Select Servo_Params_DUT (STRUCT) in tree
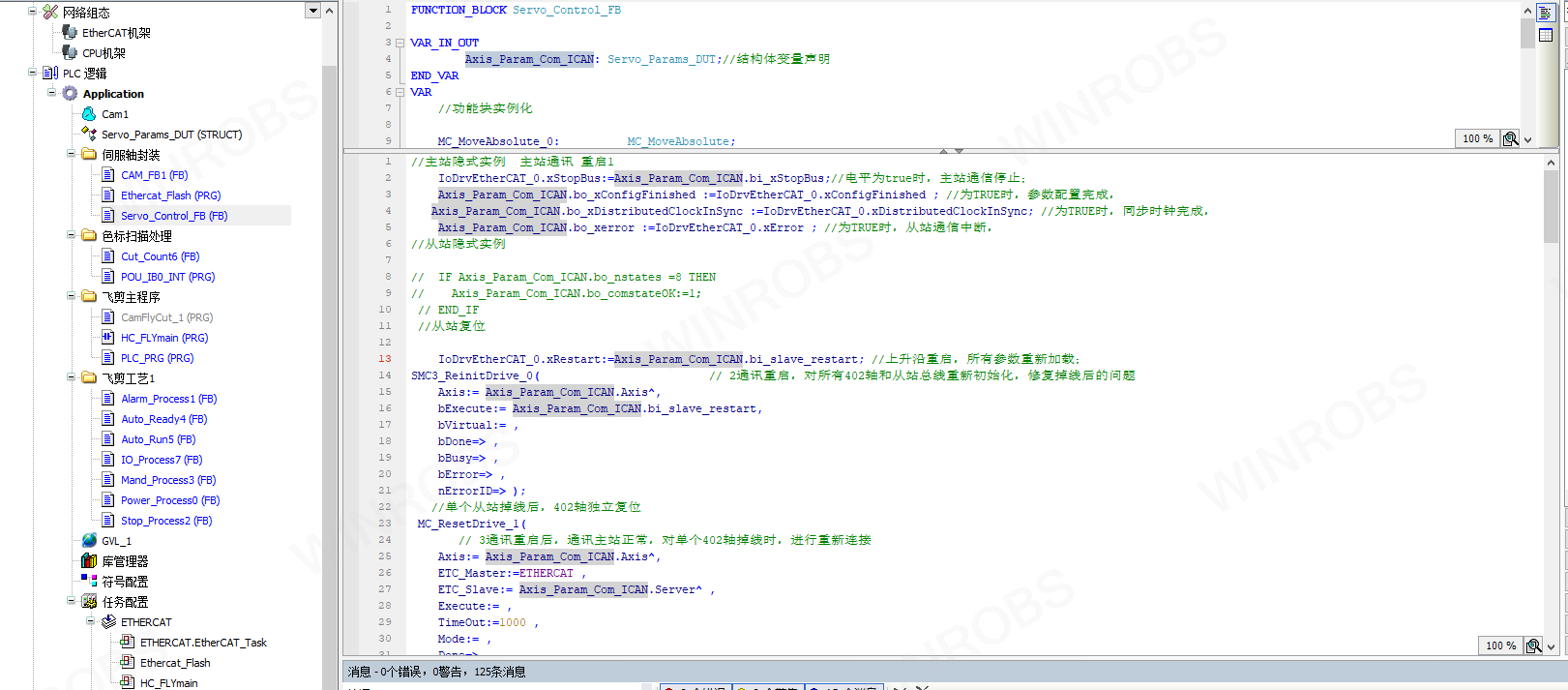The height and width of the screenshot is (690, 1568). (x=171, y=135)
